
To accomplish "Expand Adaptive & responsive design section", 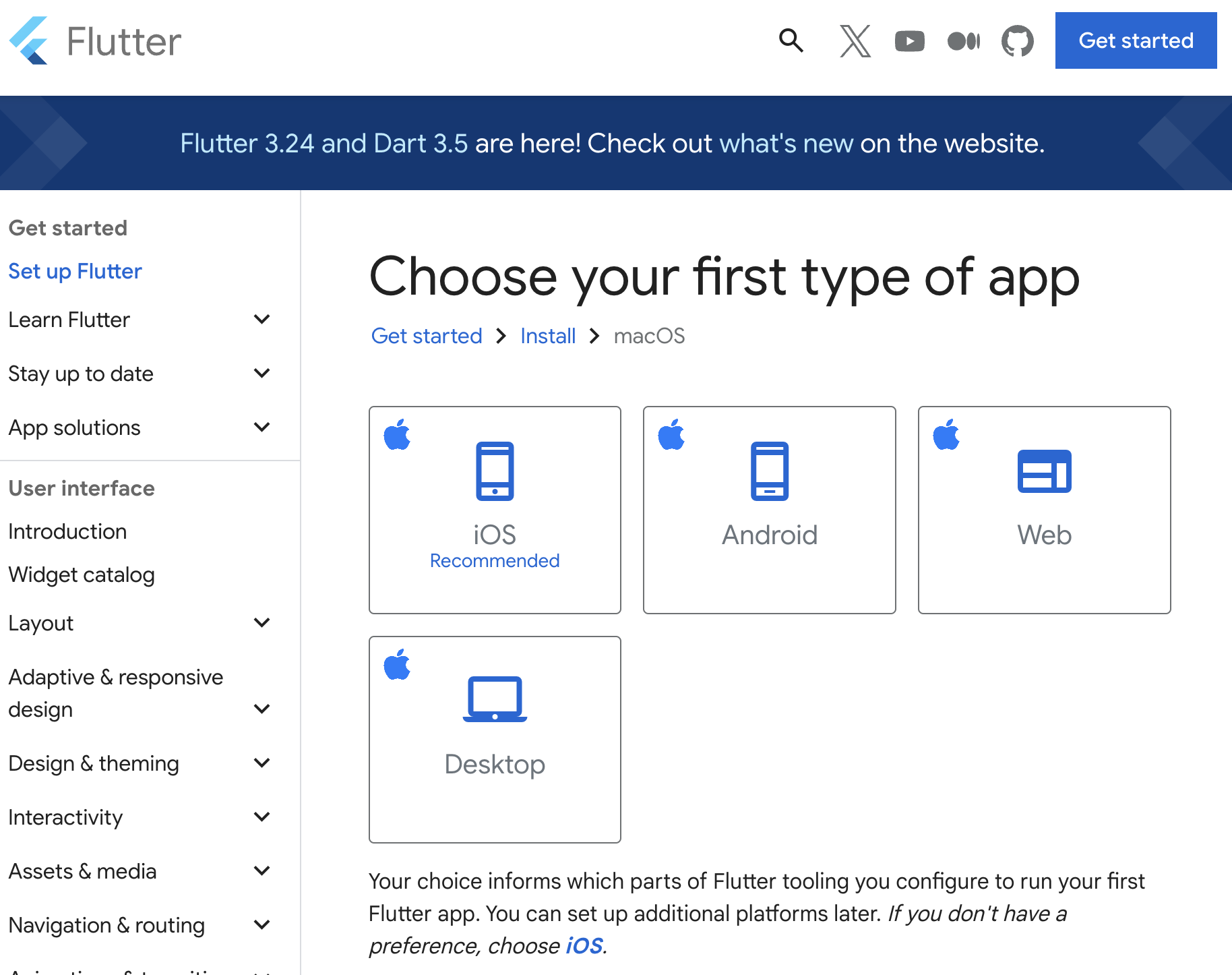I will 262,709.
